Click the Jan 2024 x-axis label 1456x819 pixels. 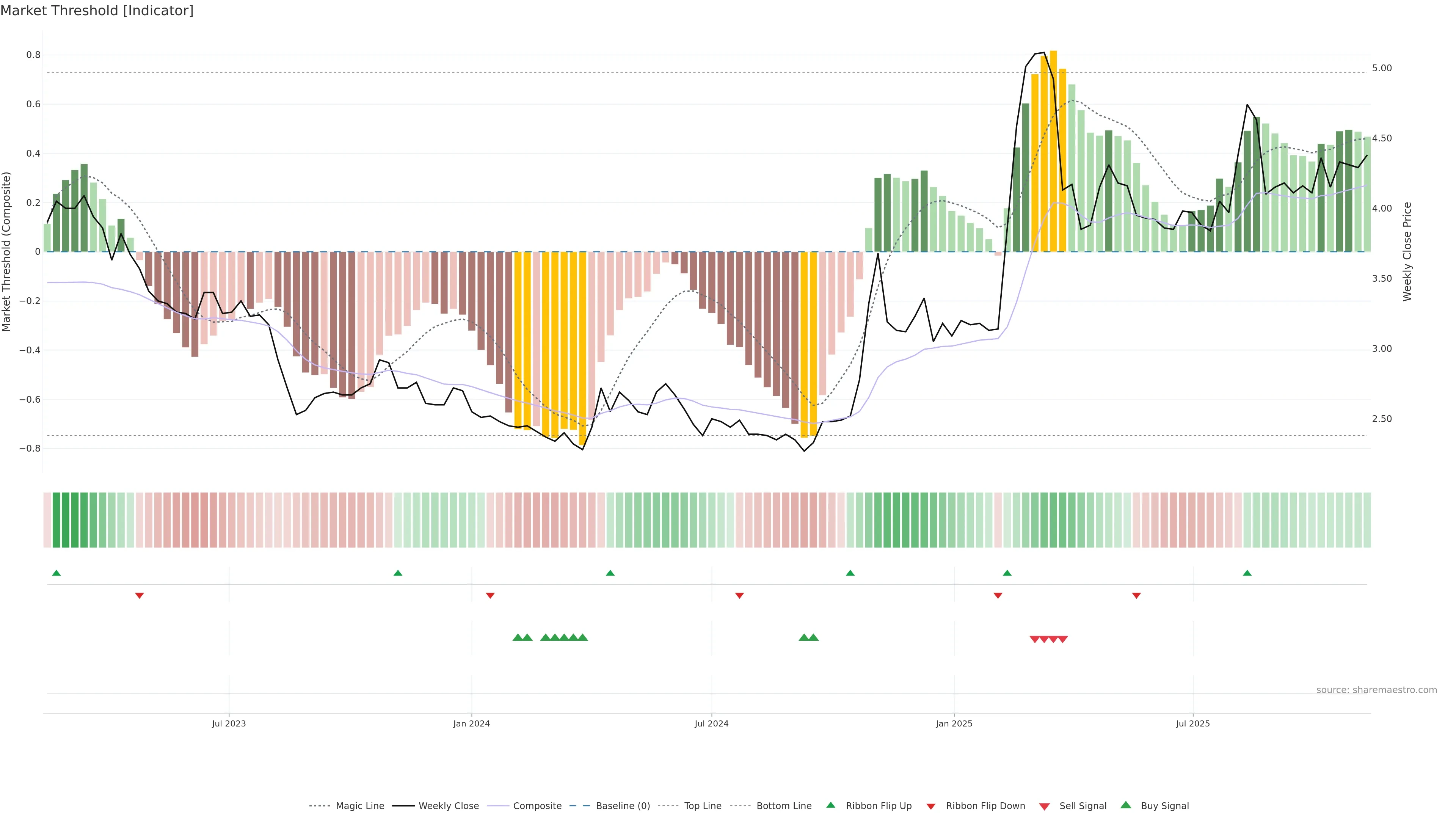[471, 723]
